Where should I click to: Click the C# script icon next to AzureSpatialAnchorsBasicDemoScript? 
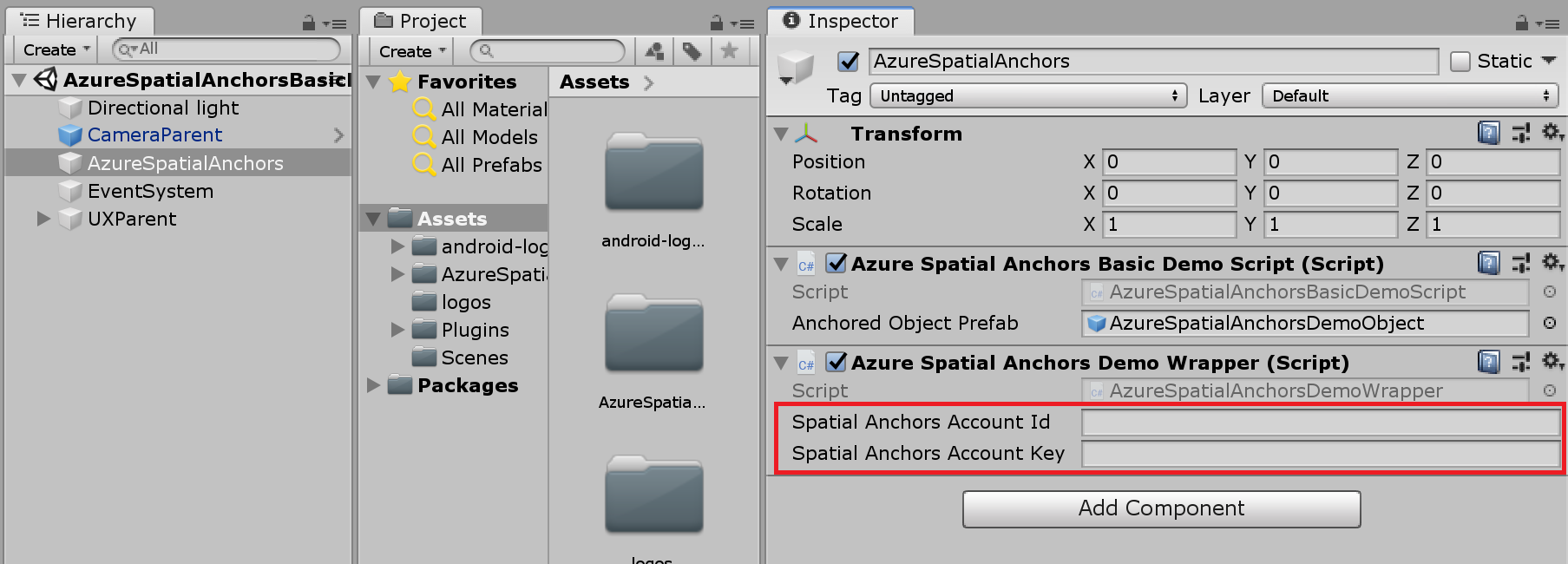1095,293
